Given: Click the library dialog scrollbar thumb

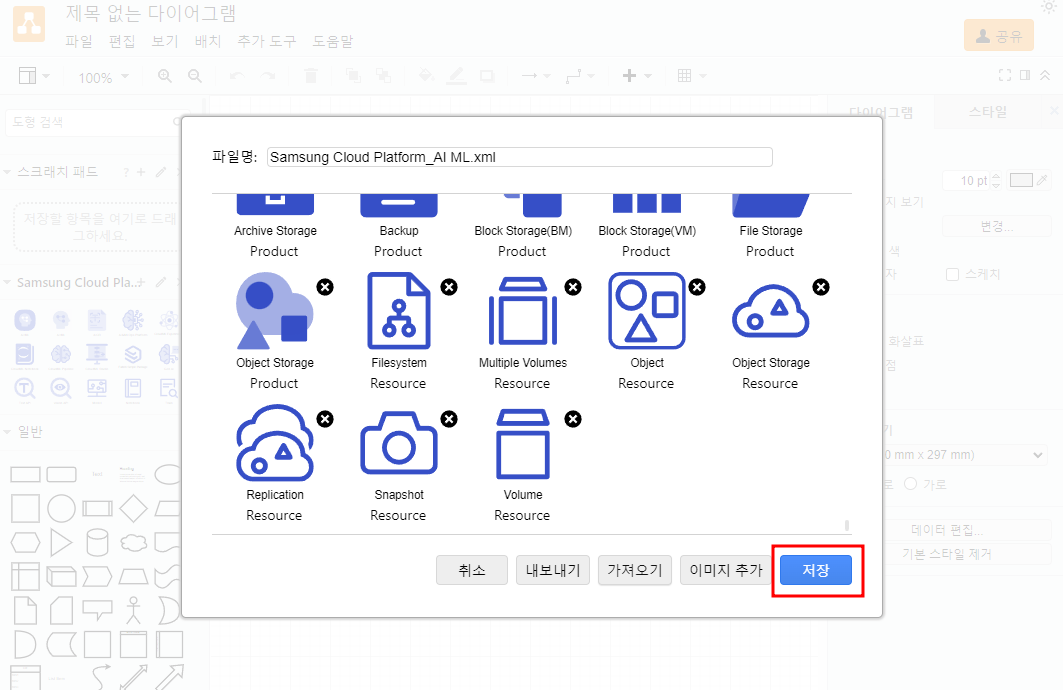Looking at the screenshot, I should click(847, 525).
